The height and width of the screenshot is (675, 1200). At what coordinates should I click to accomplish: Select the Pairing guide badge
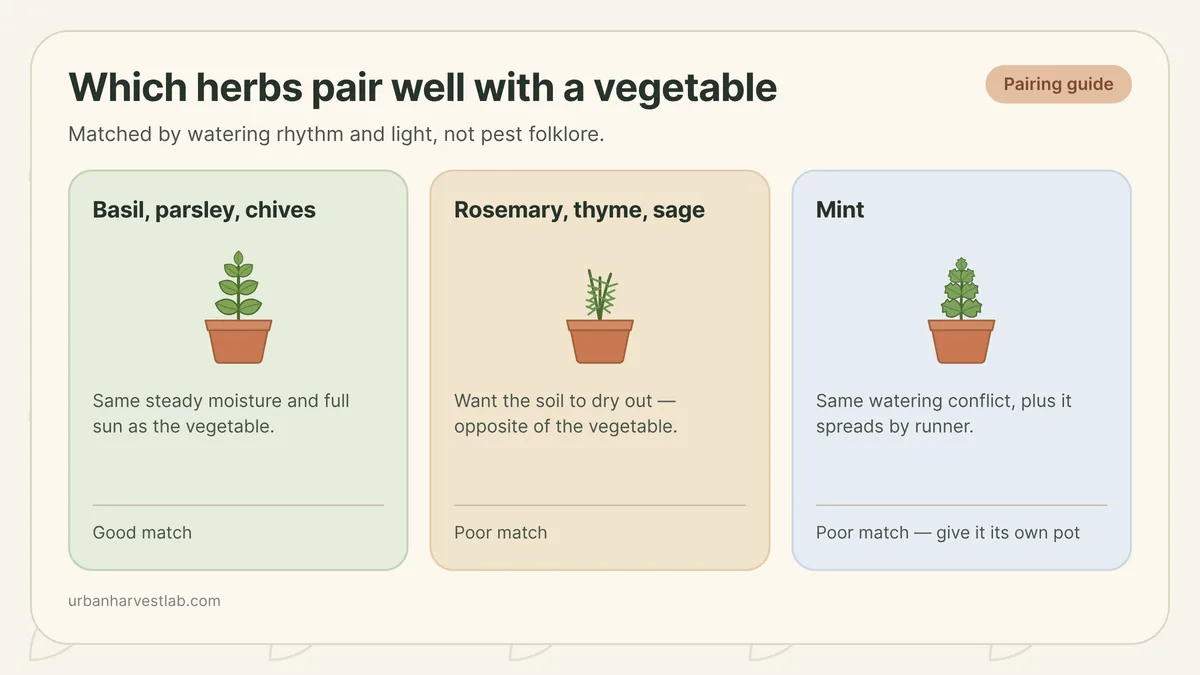pos(1058,84)
